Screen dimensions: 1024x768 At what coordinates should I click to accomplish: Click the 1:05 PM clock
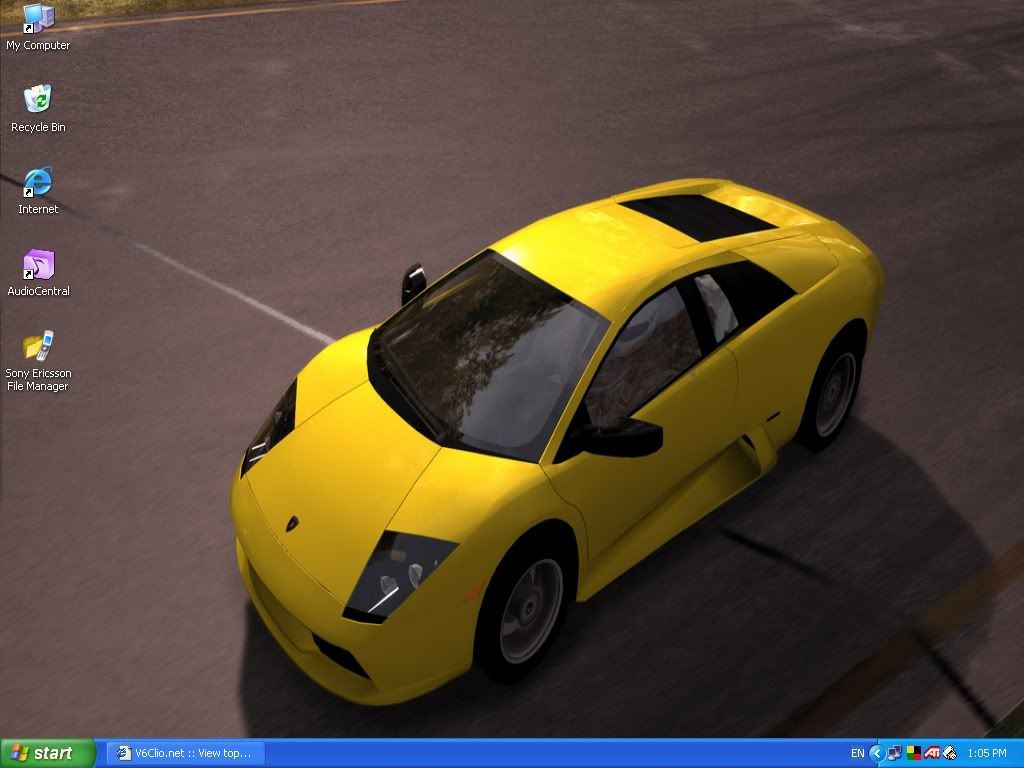987,753
